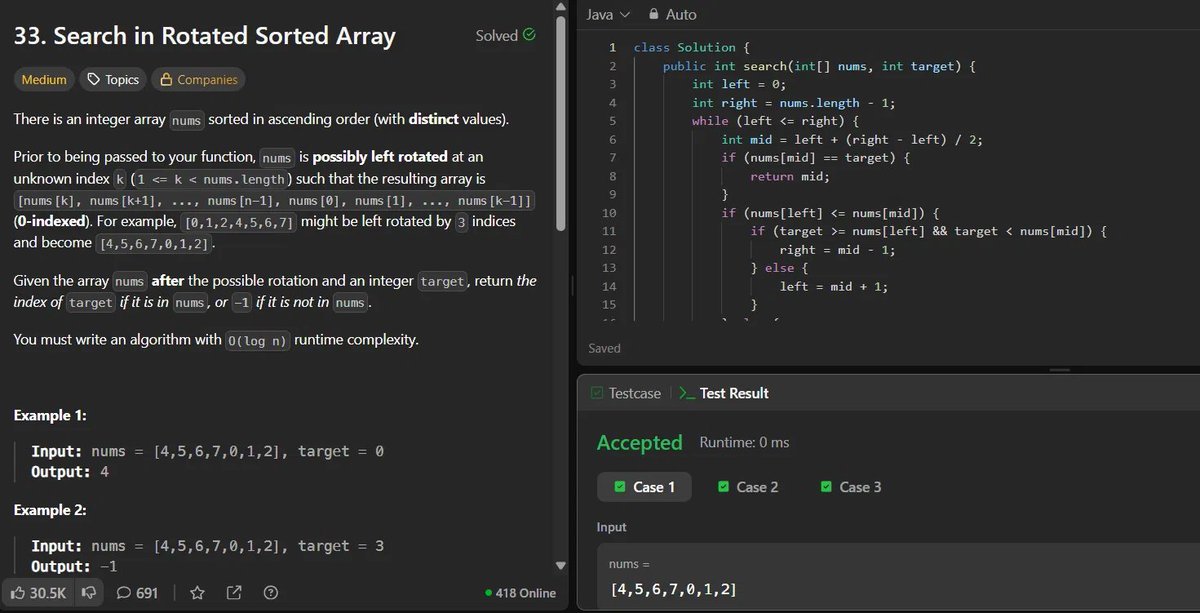Click the green check icon on Case 1

618,487
